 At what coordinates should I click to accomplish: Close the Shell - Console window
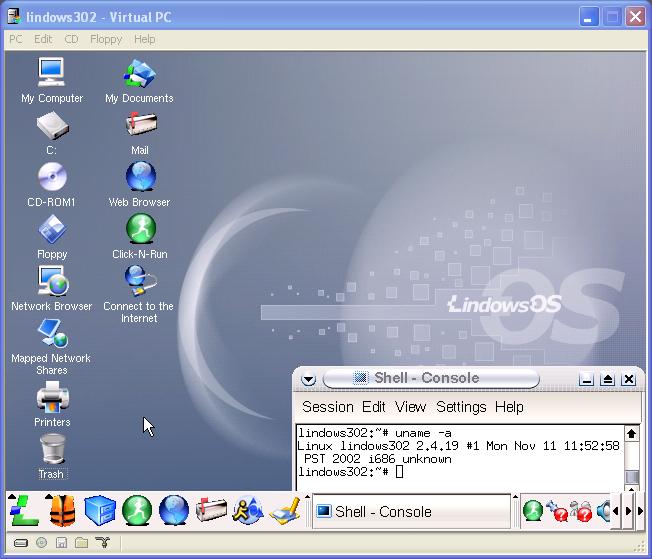pos(629,379)
